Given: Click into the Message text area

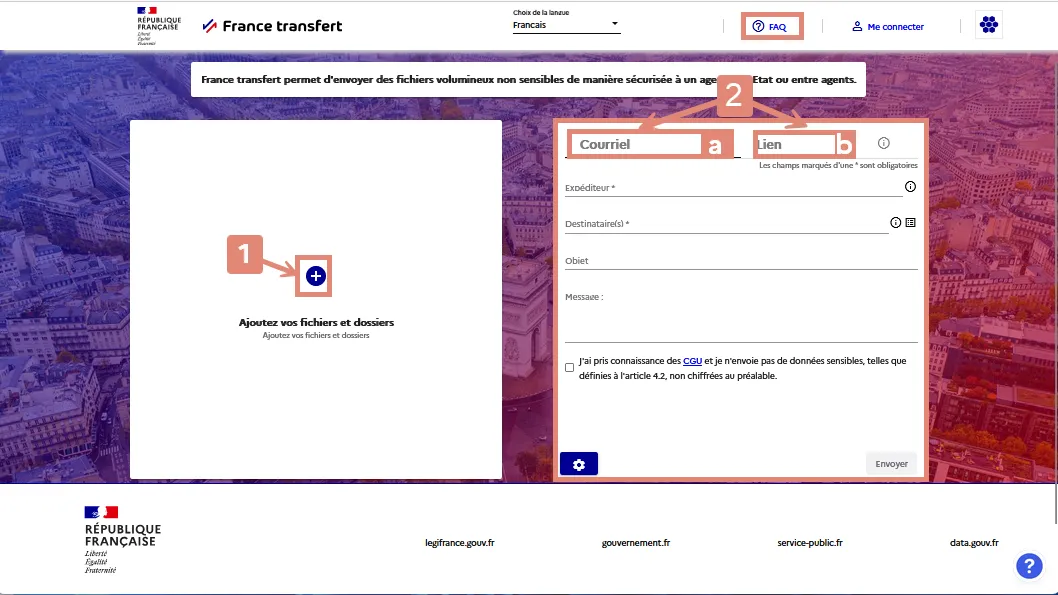Looking at the screenshot, I should 741,317.
